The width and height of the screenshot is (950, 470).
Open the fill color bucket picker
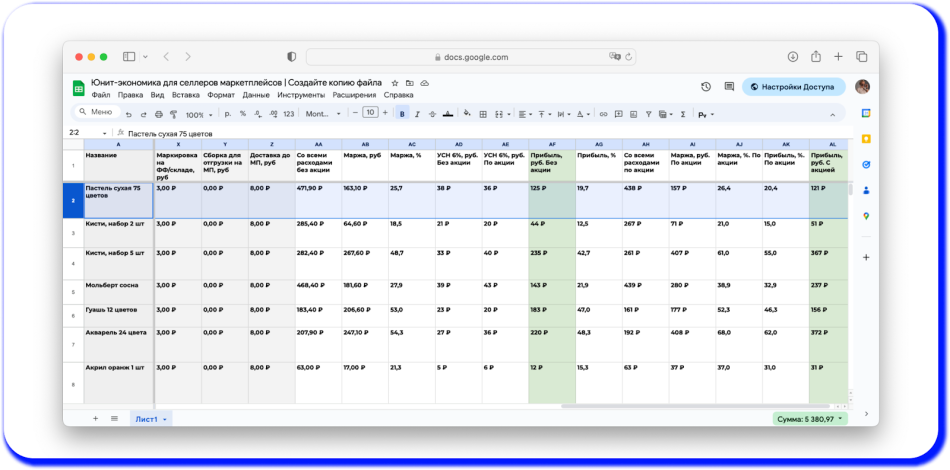(x=465, y=114)
